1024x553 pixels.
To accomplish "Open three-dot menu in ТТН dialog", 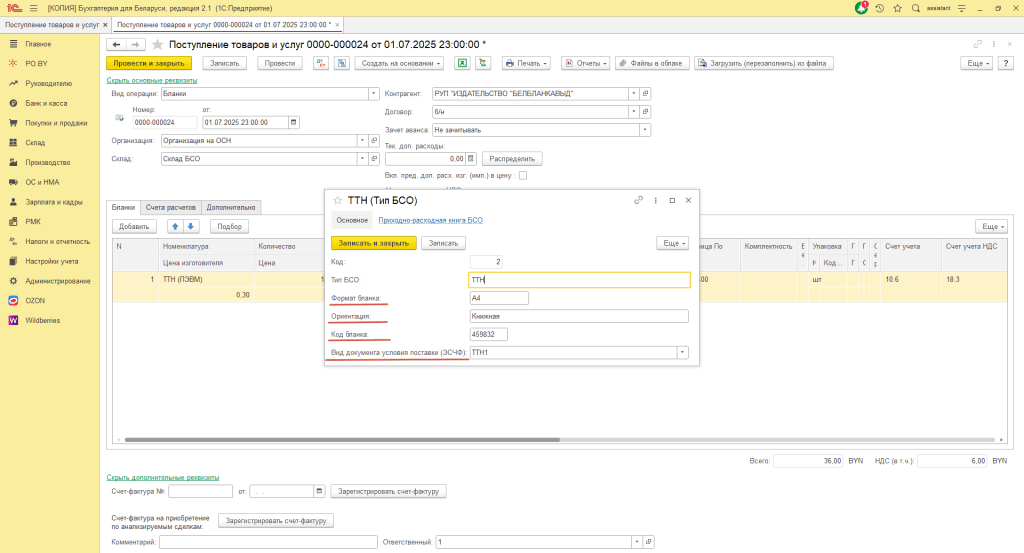I will pos(656,200).
